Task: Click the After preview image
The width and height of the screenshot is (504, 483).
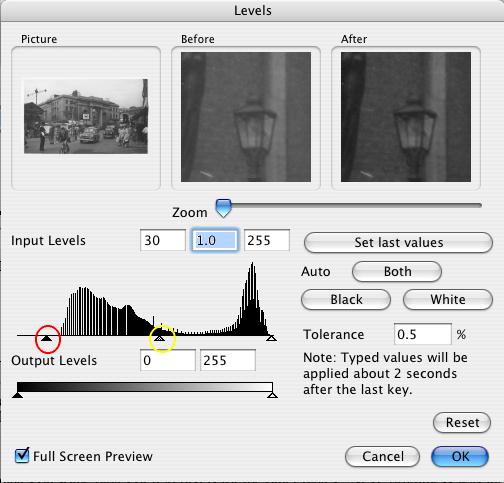Action: (406, 117)
